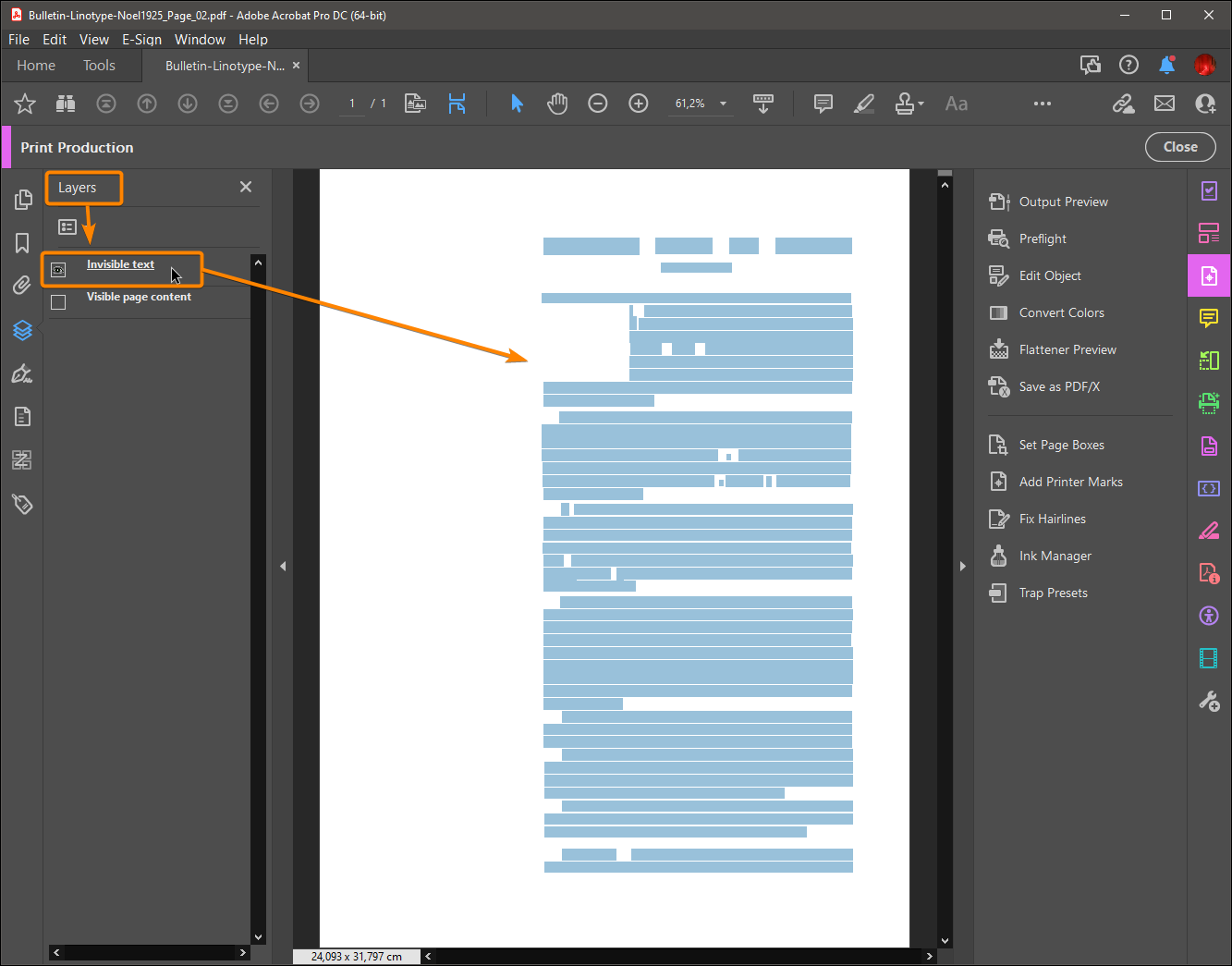Viewport: 1232px width, 966px height.
Task: Hide the Invisible text layer
Action: click(x=58, y=269)
